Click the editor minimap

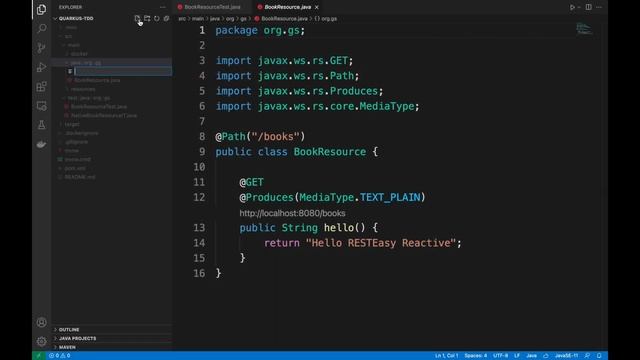click(x=584, y=29)
